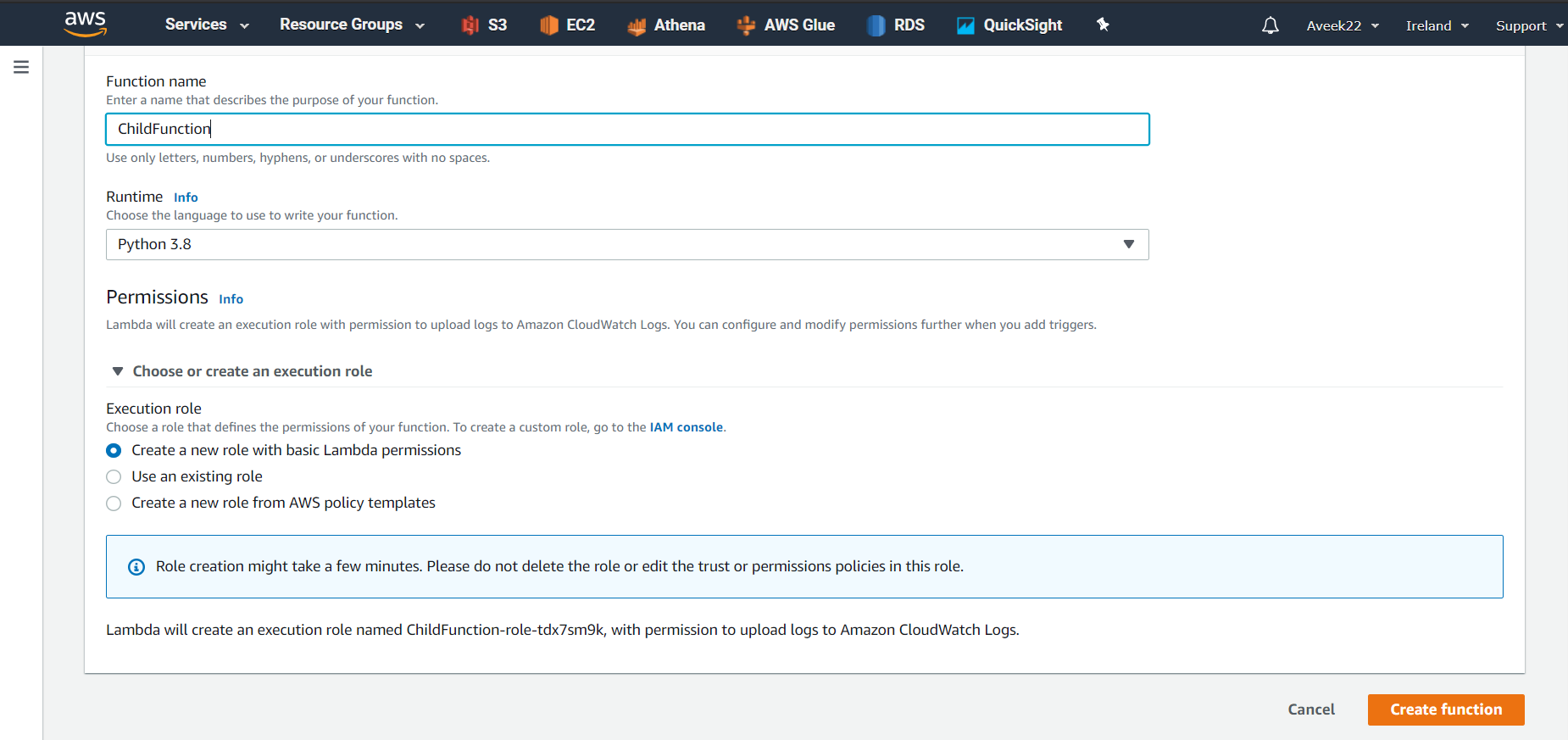The image size is (1568, 740).
Task: Open the Runtime Python 3.8 dropdown
Action: pyautogui.click(x=627, y=245)
